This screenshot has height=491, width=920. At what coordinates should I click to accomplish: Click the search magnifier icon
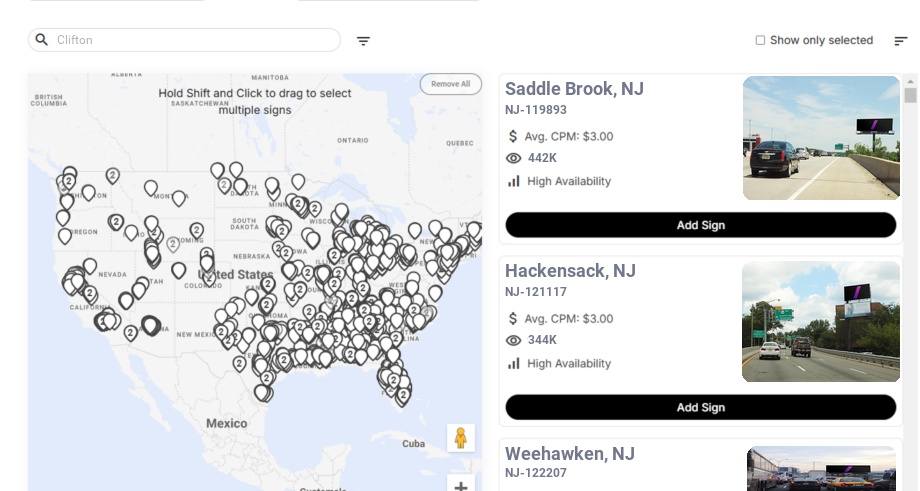click(42, 40)
